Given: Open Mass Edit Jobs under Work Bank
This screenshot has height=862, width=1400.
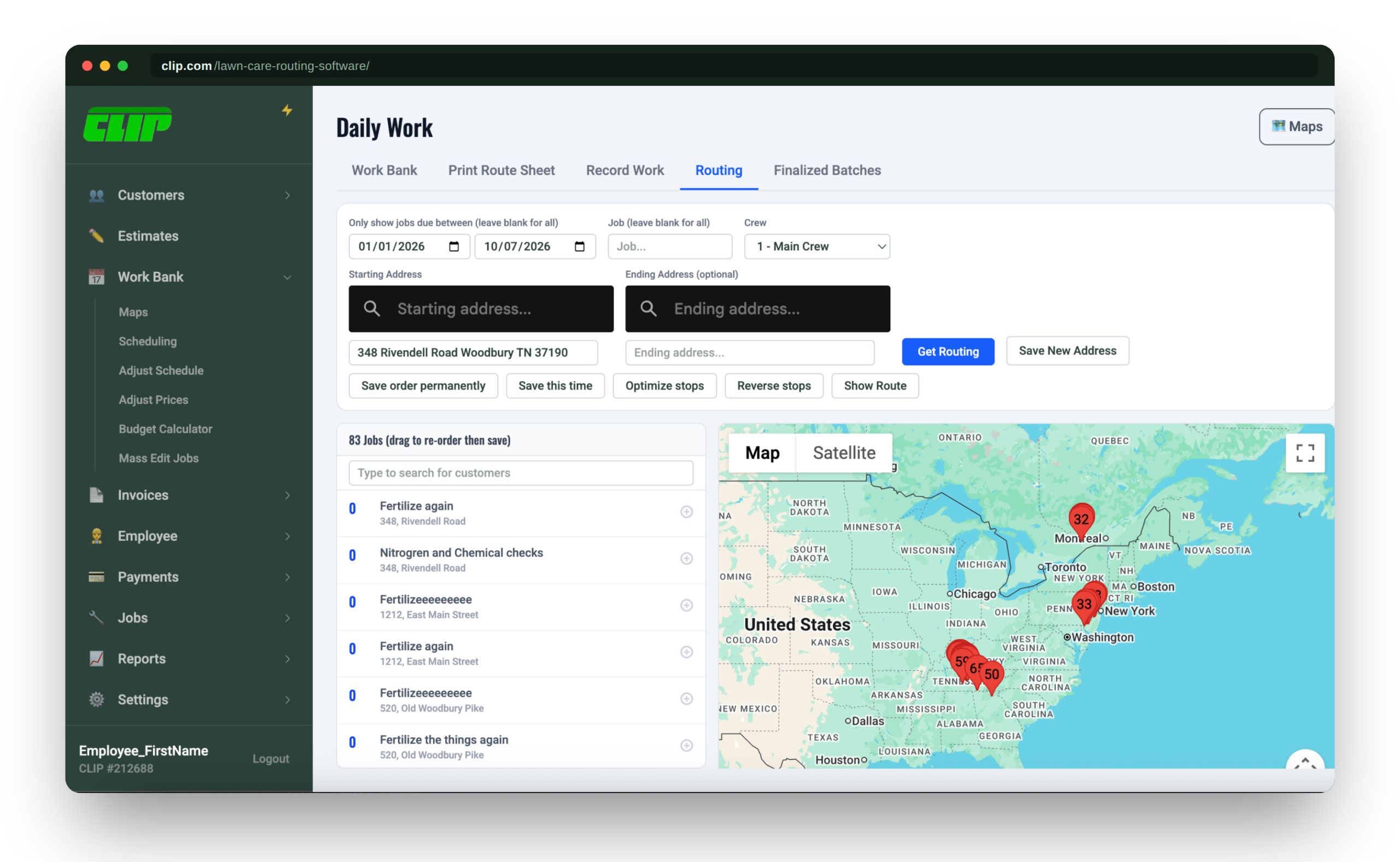Looking at the screenshot, I should pyautogui.click(x=159, y=459).
